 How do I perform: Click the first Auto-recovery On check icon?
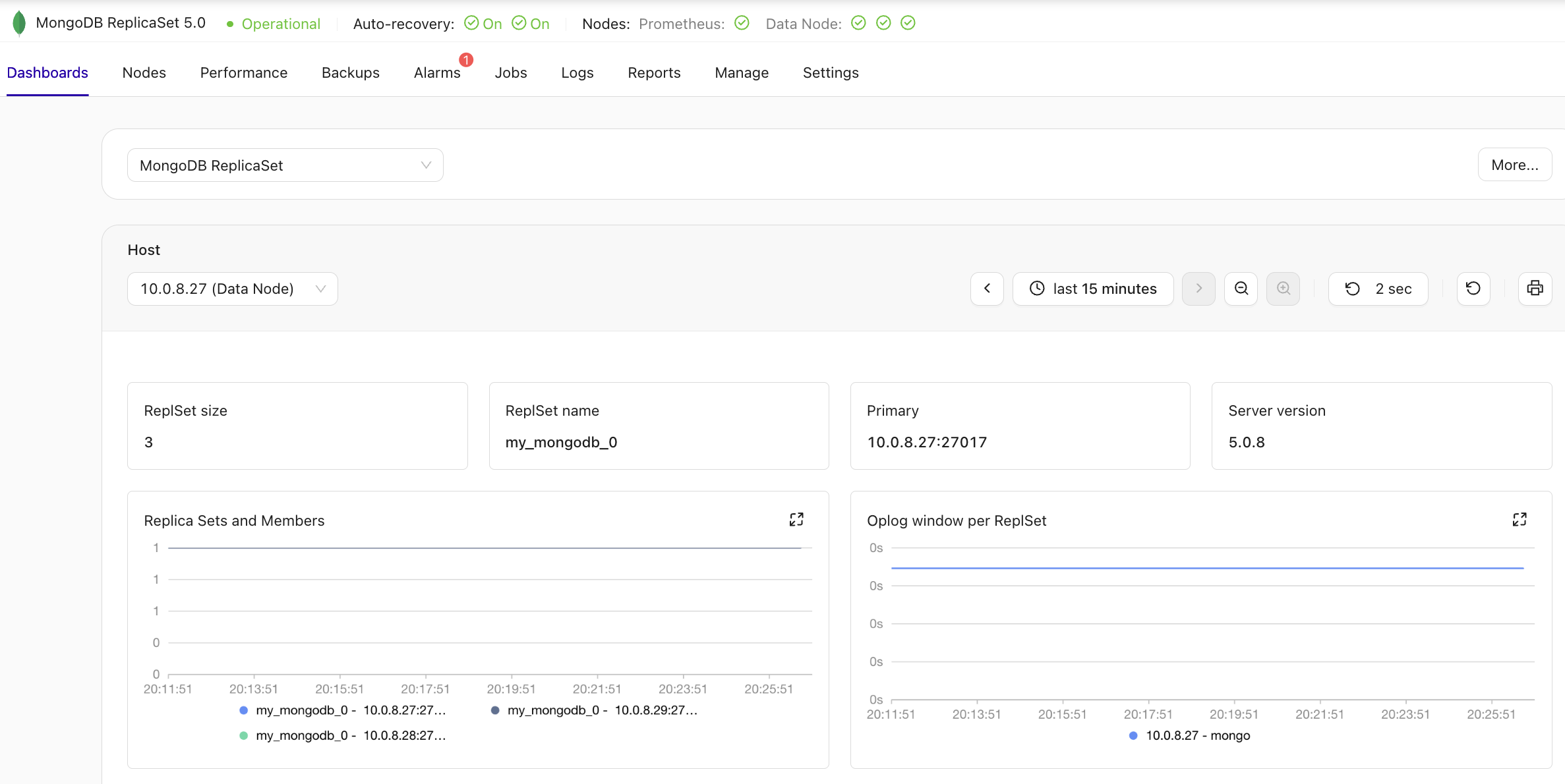coord(471,23)
